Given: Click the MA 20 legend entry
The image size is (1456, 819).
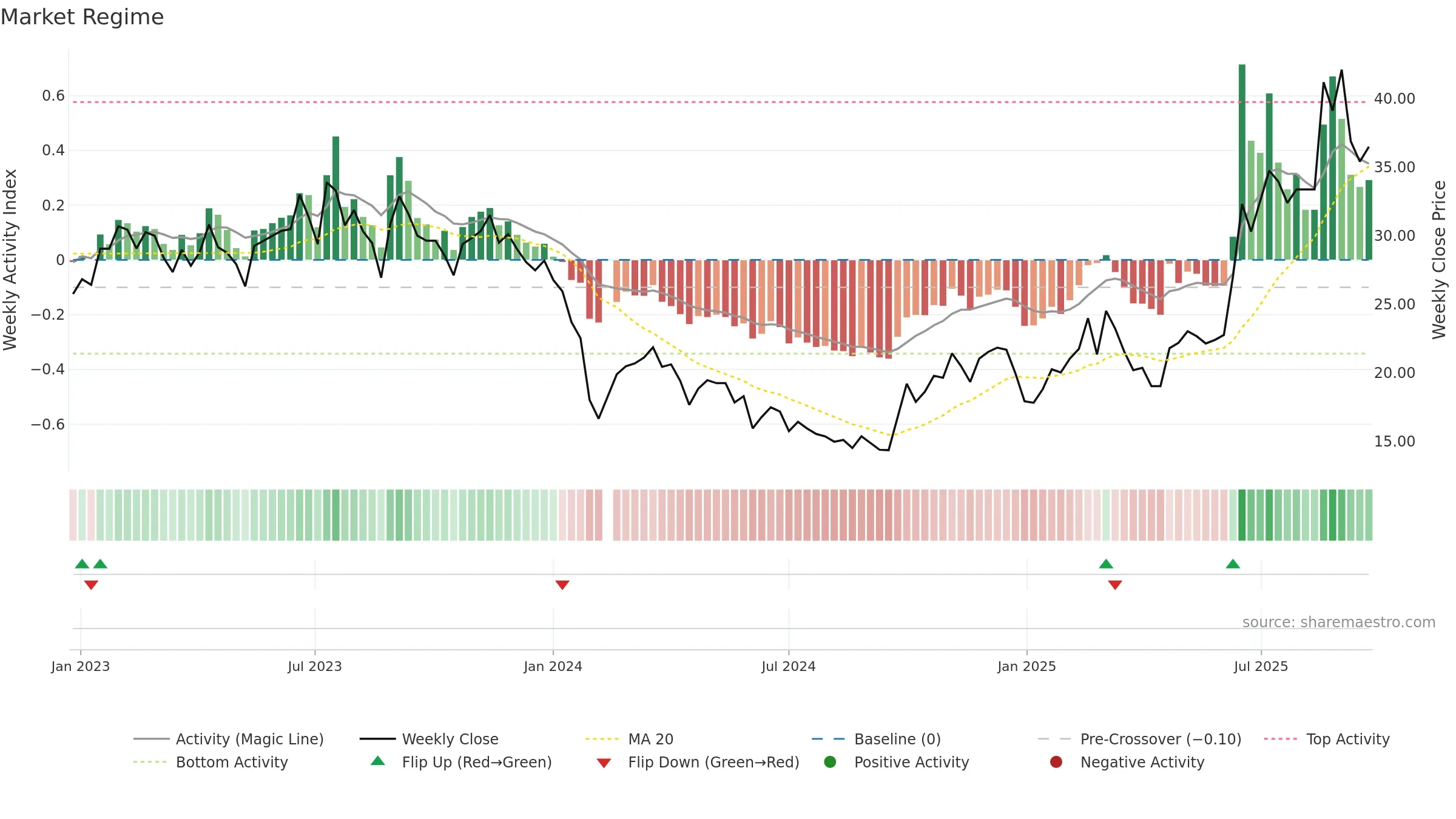Looking at the screenshot, I should (629, 739).
